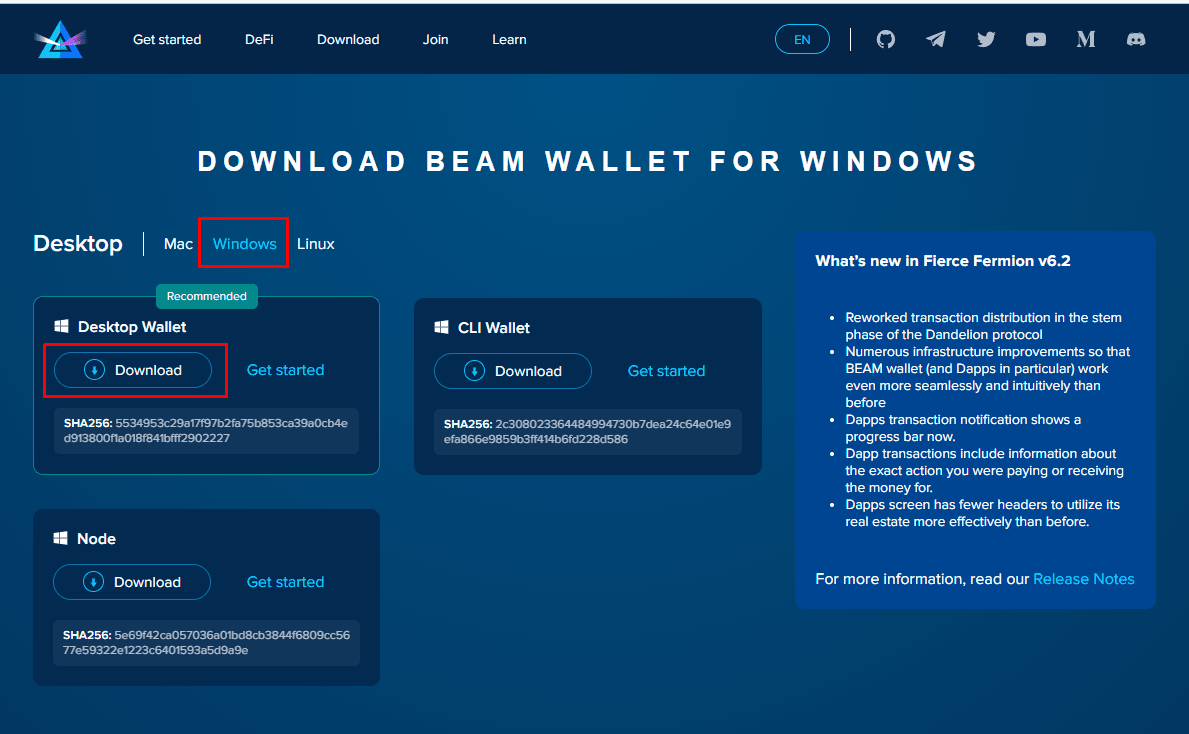Switch to the Mac tab

point(178,244)
